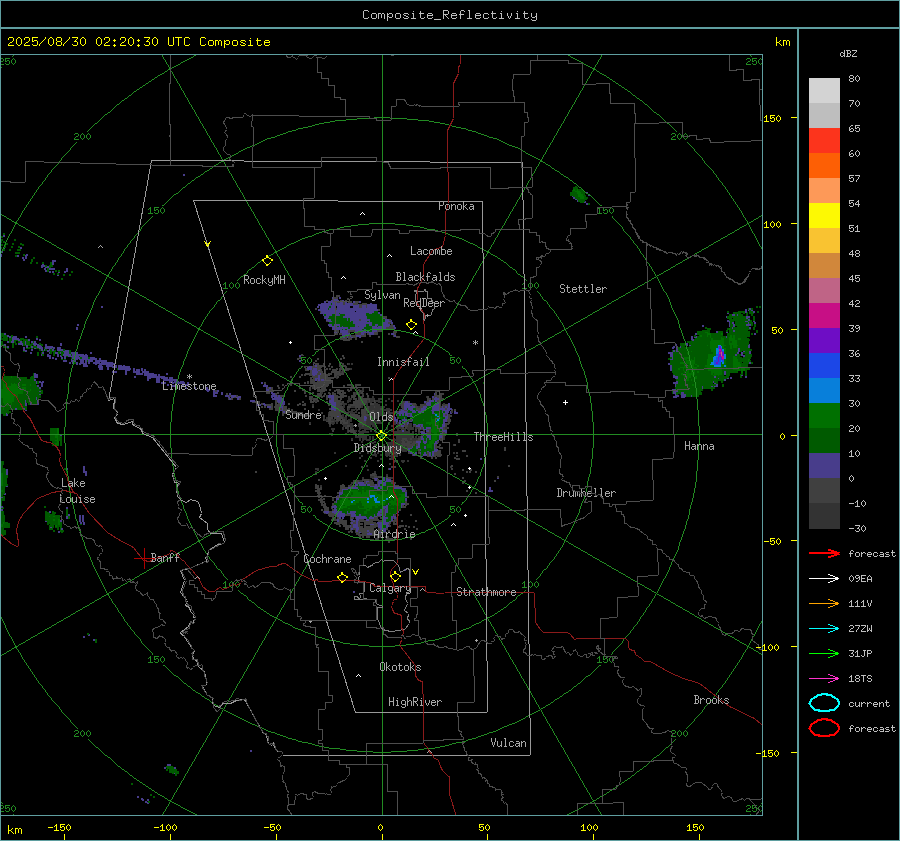Viewport: 900px width, 841px height.
Task: Click the cyan 27ZW arrow icon
Action: (824, 629)
